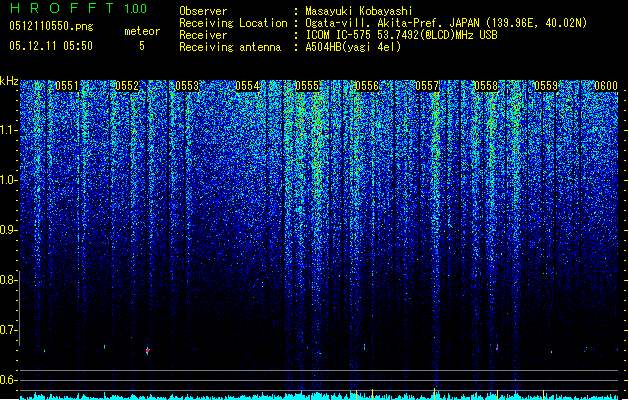Select antenna value A504HB(yagi 4el)
Screen dimensions: 629x400
tap(353, 47)
